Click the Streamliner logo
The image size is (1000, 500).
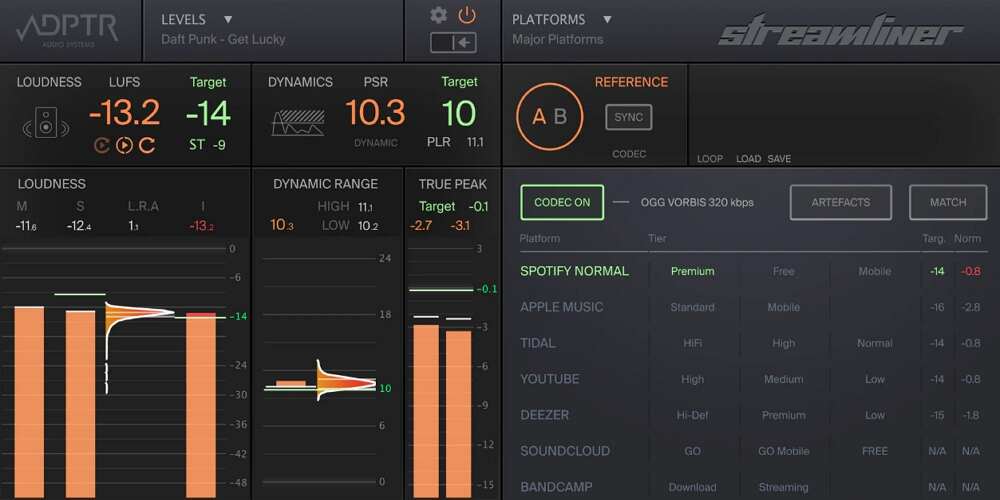(x=841, y=31)
